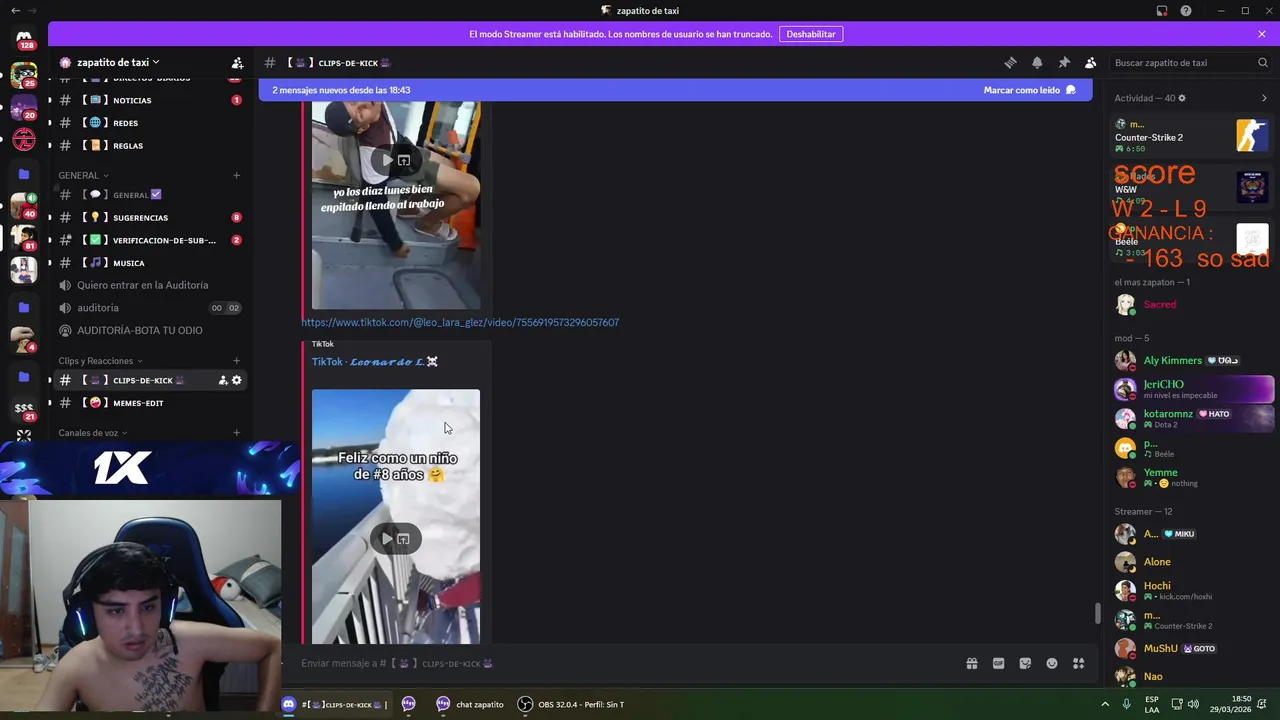The height and width of the screenshot is (720, 1280).
Task: Expand the Actividad panel chevron
Action: coord(1264,98)
